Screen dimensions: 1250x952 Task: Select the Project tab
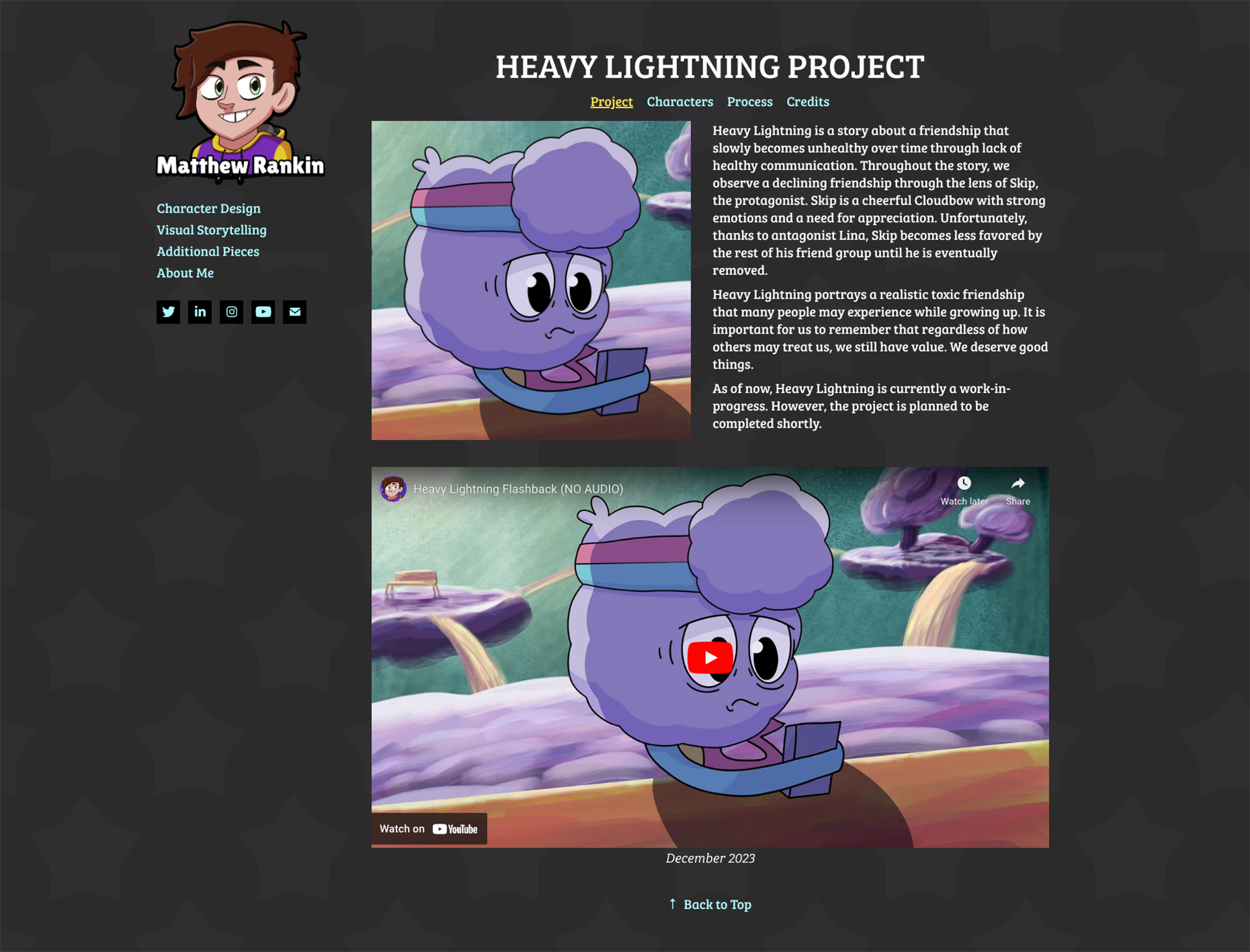pyautogui.click(x=611, y=102)
